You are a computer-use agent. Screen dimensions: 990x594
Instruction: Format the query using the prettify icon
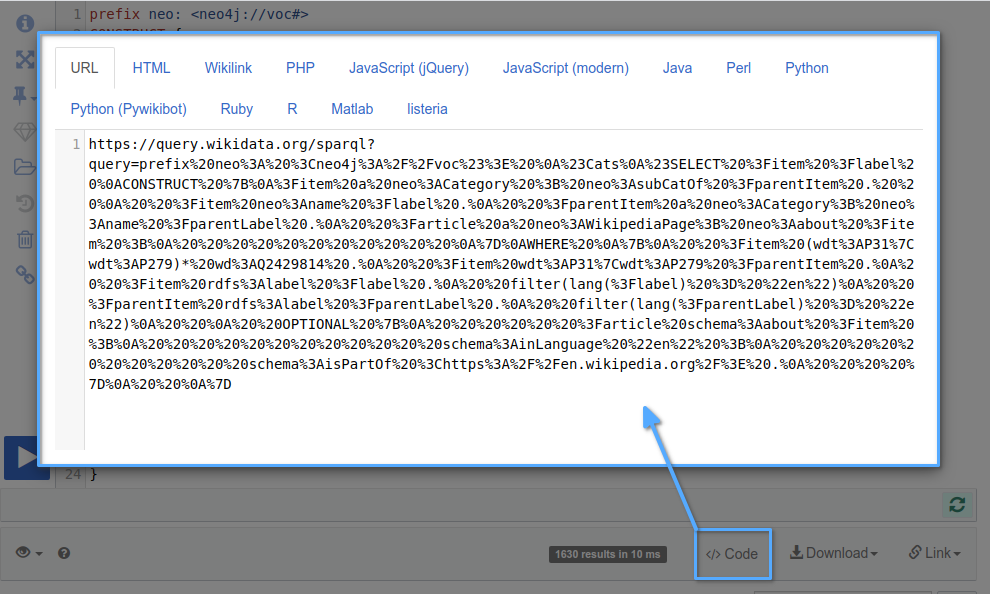[x=25, y=131]
